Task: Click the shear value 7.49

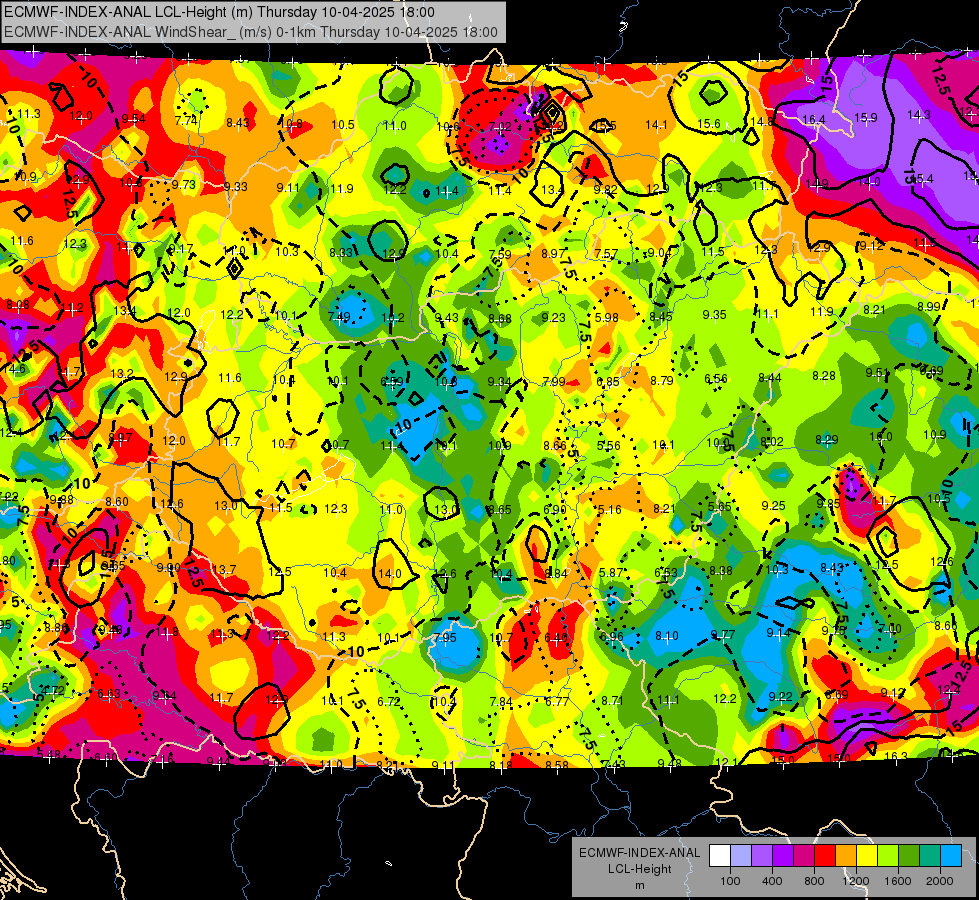Action: pos(339,317)
